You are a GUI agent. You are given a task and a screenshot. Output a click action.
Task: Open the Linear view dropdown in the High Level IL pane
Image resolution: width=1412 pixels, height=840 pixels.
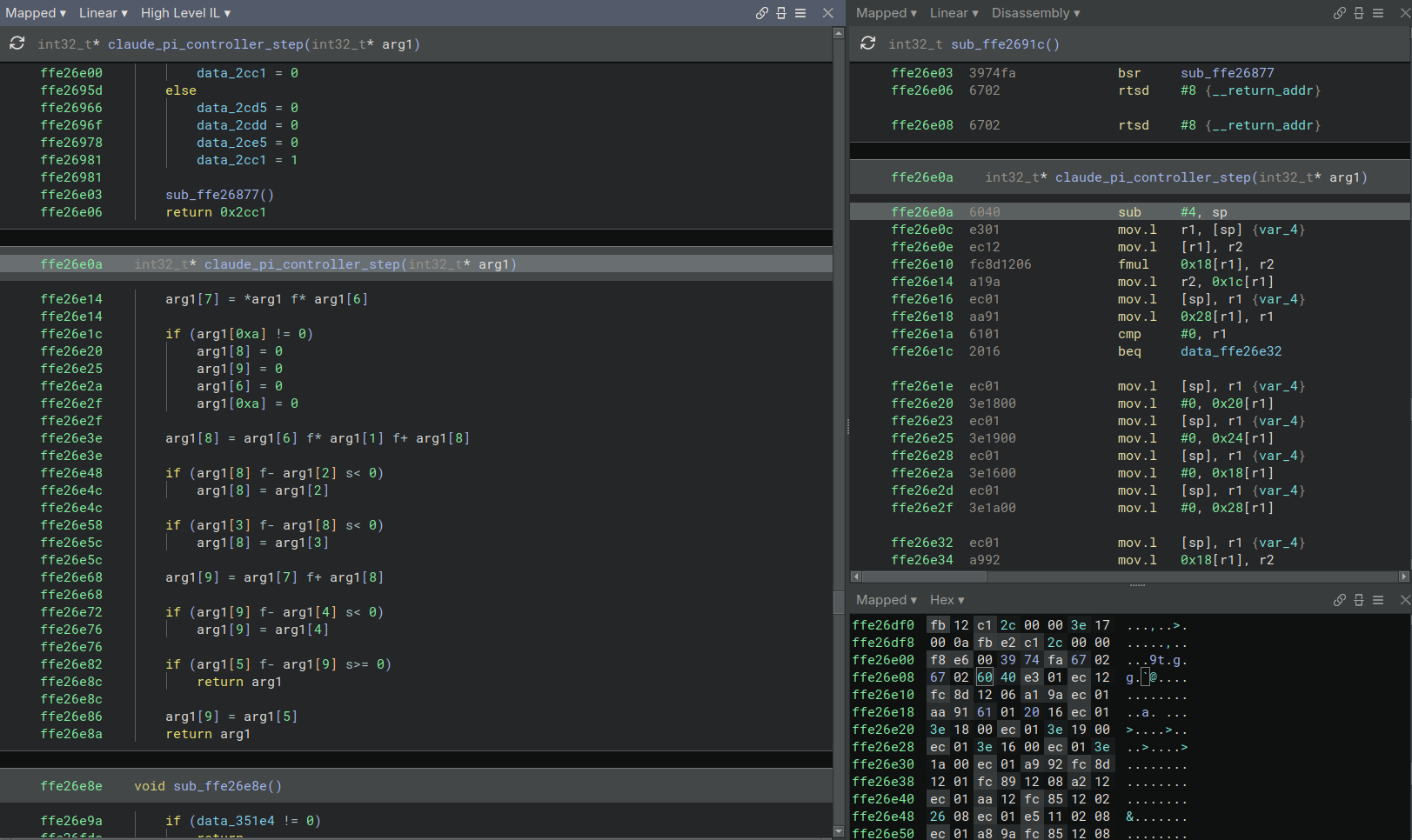[104, 13]
